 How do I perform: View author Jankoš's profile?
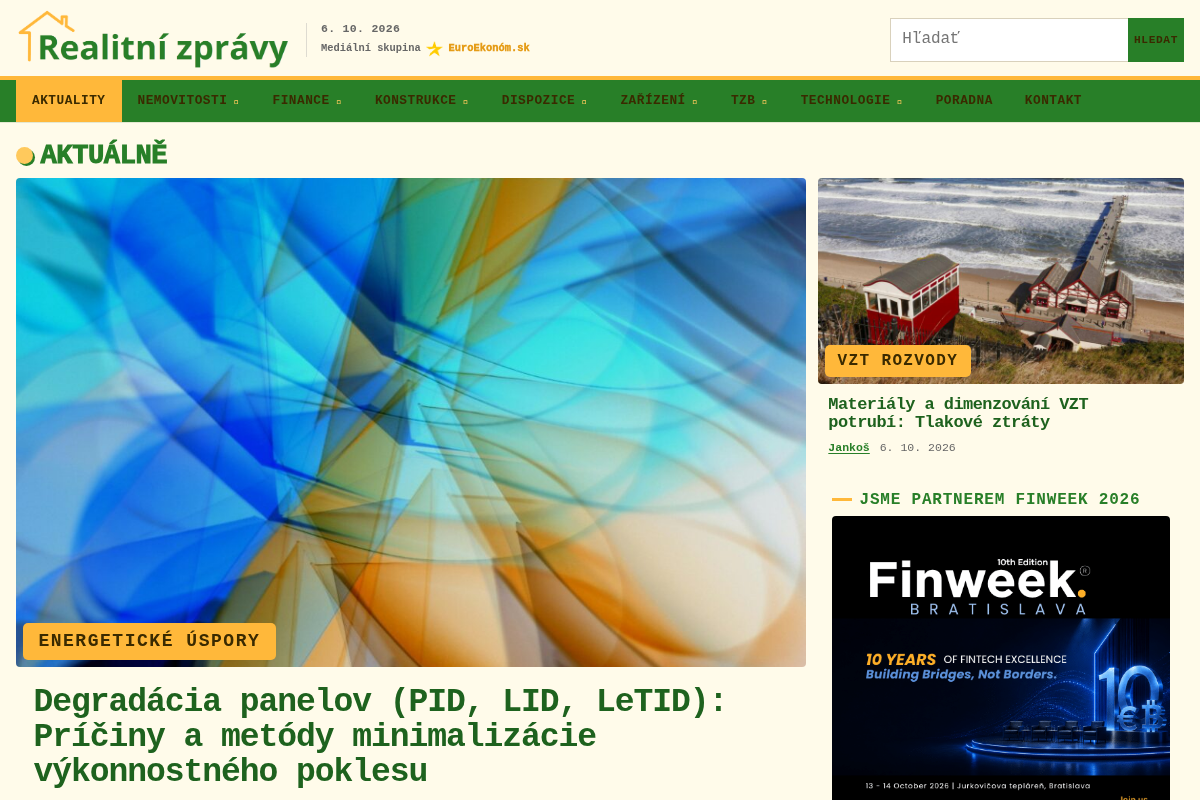tap(849, 448)
